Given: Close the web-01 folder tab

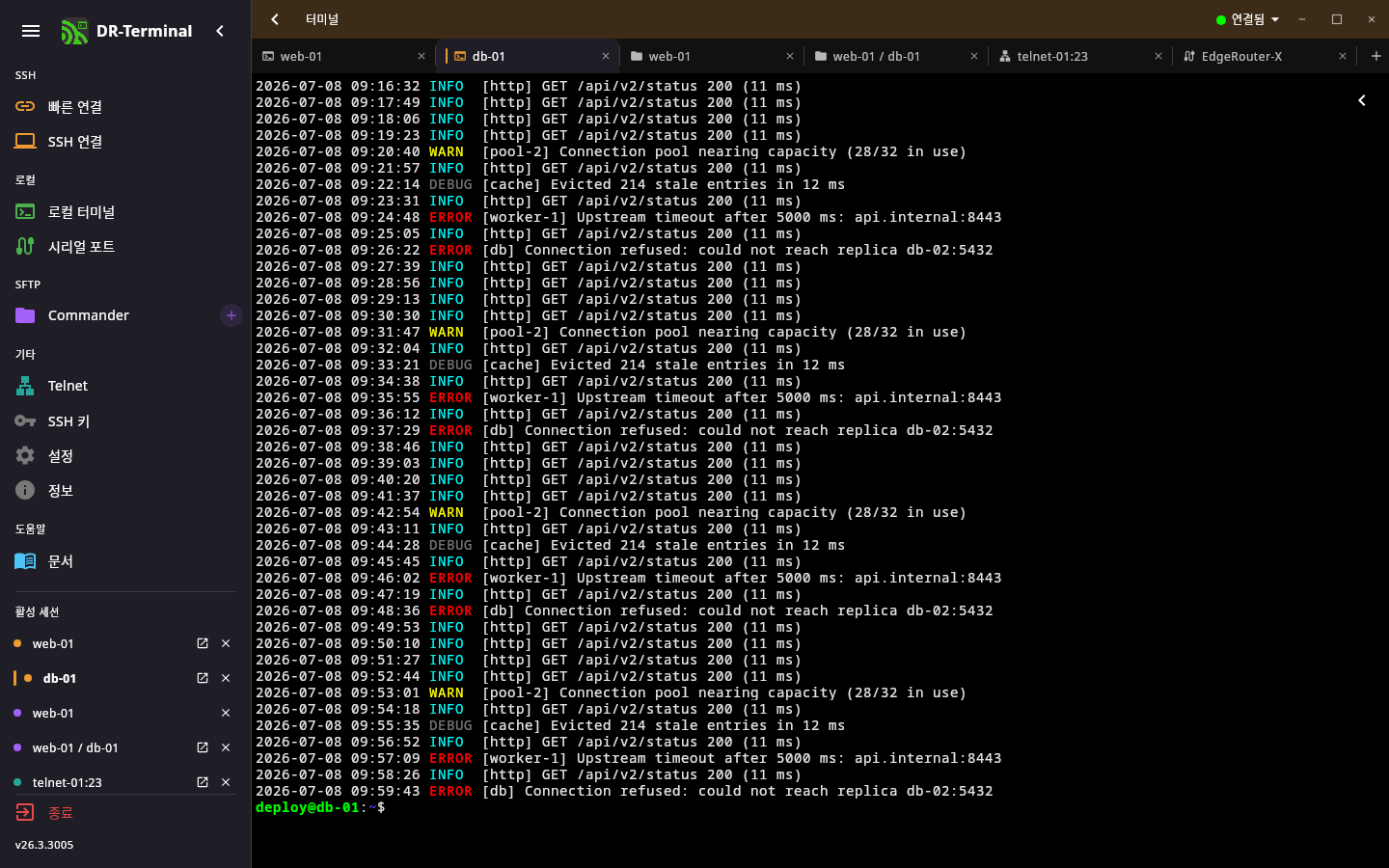Looking at the screenshot, I should [790, 56].
